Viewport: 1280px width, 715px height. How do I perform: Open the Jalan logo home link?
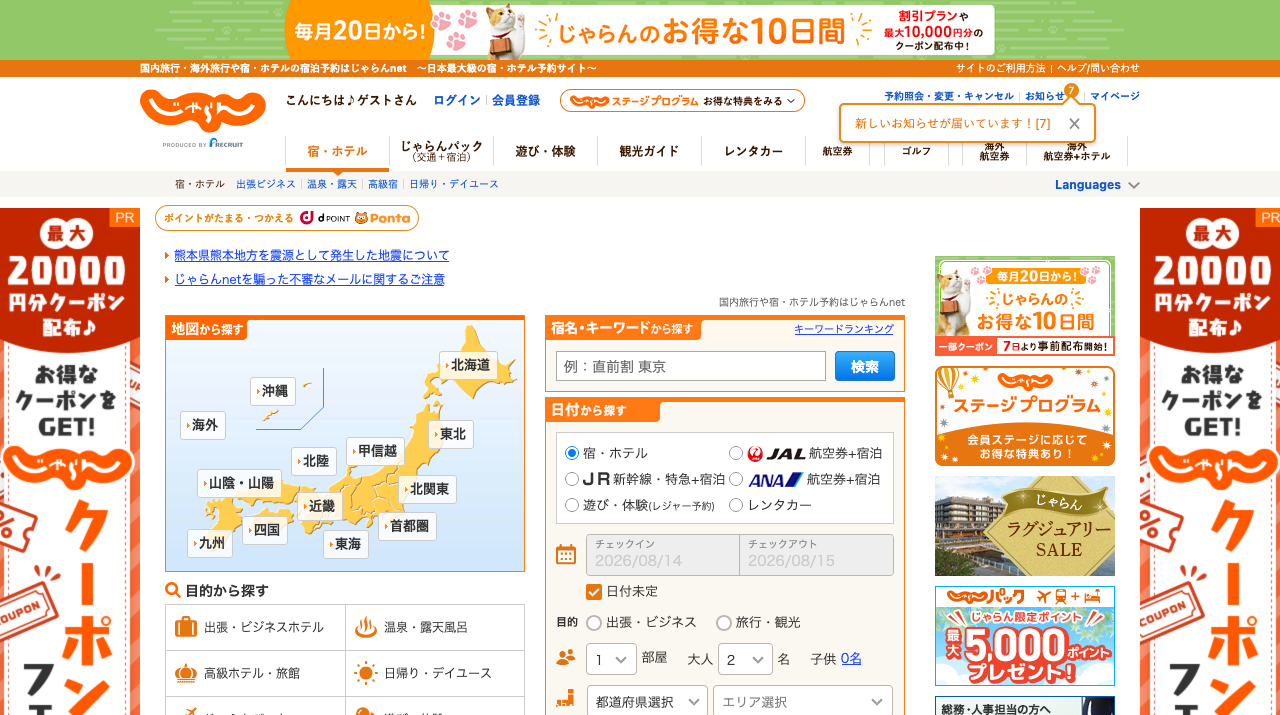[203, 112]
